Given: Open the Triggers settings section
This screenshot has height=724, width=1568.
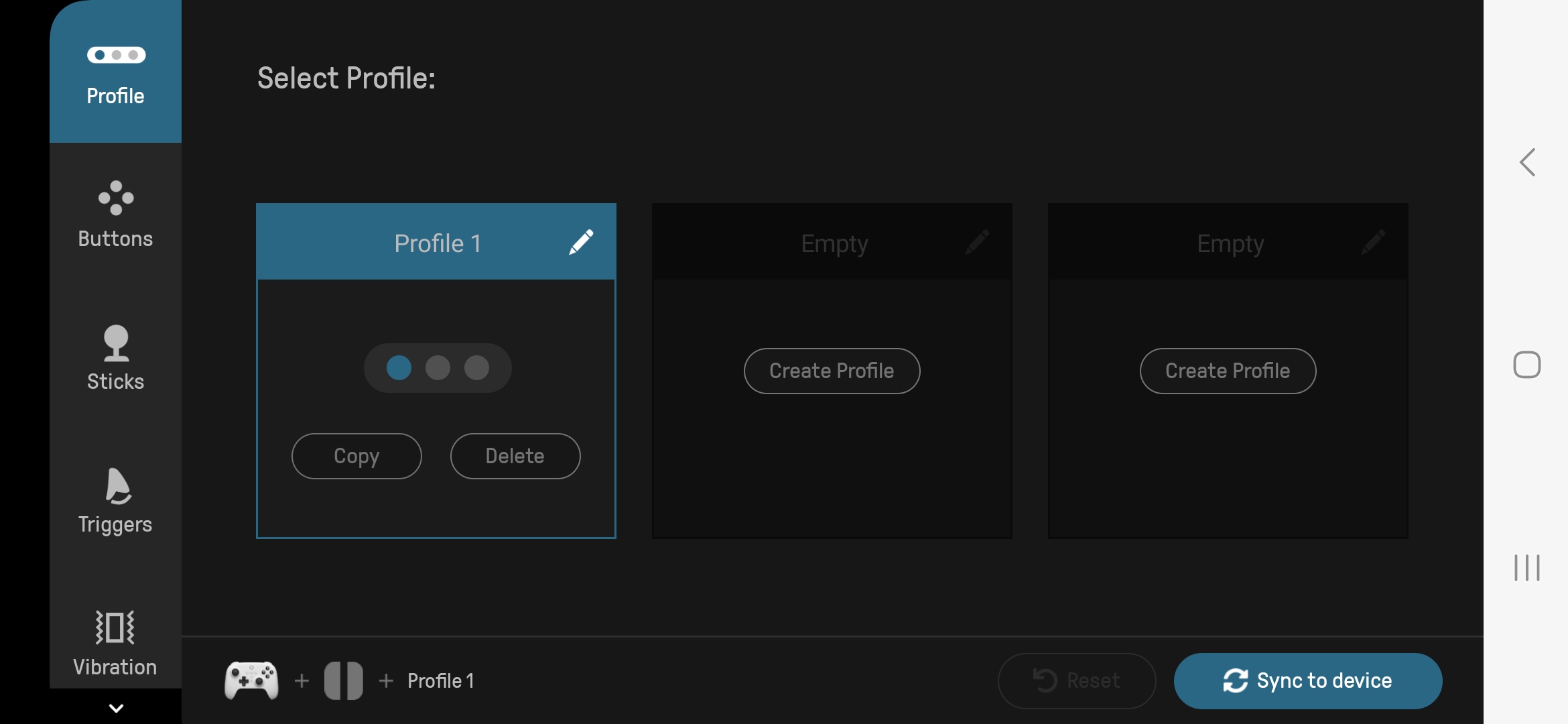Looking at the screenshot, I should (115, 501).
